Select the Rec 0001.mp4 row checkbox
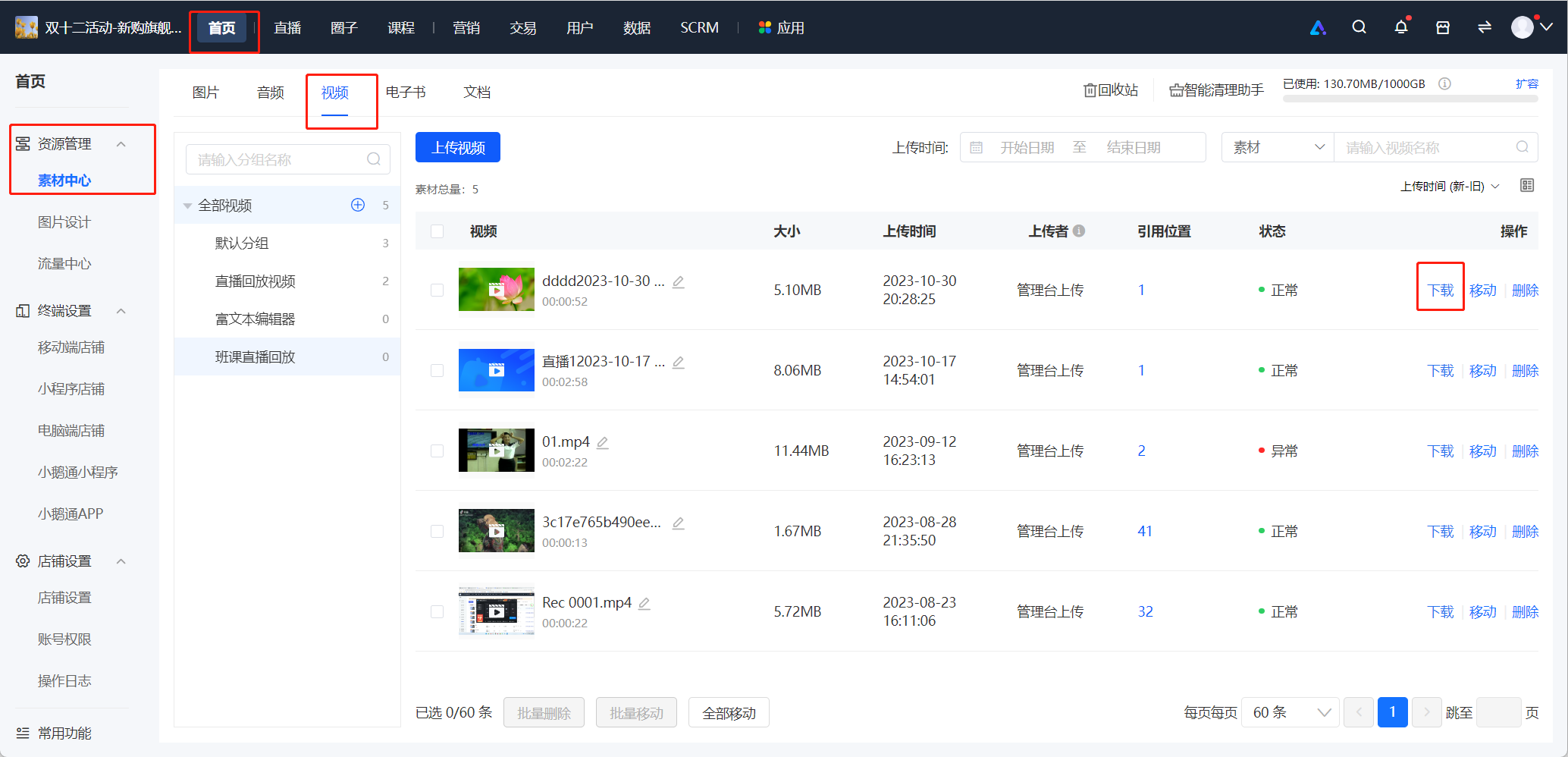Viewport: 1568px width, 757px height. click(x=437, y=611)
